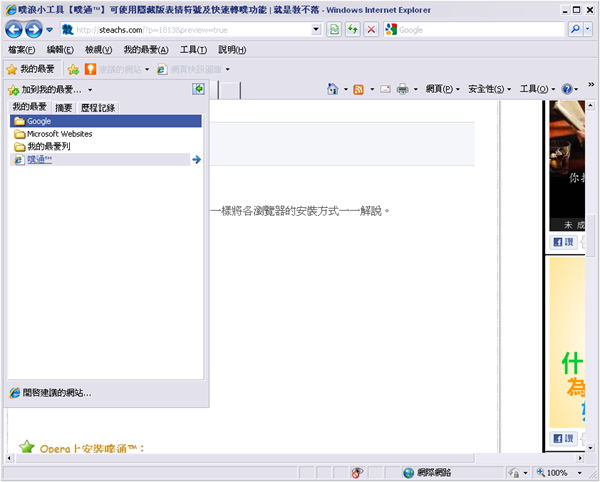Click the Help question mark icon
Image resolution: width=600 pixels, height=482 pixels.
tap(567, 90)
